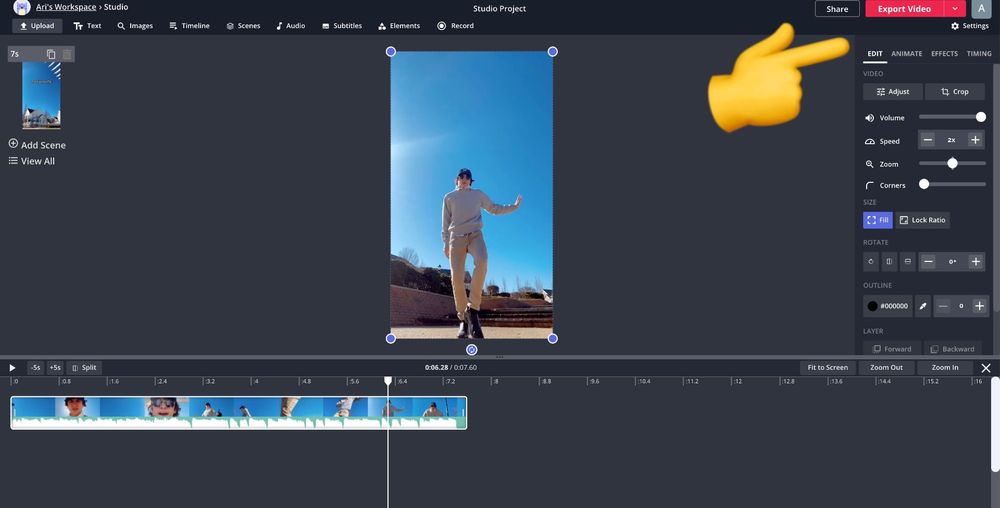Flip the video horizontally
The height and width of the screenshot is (508, 1000).
[x=889, y=261]
